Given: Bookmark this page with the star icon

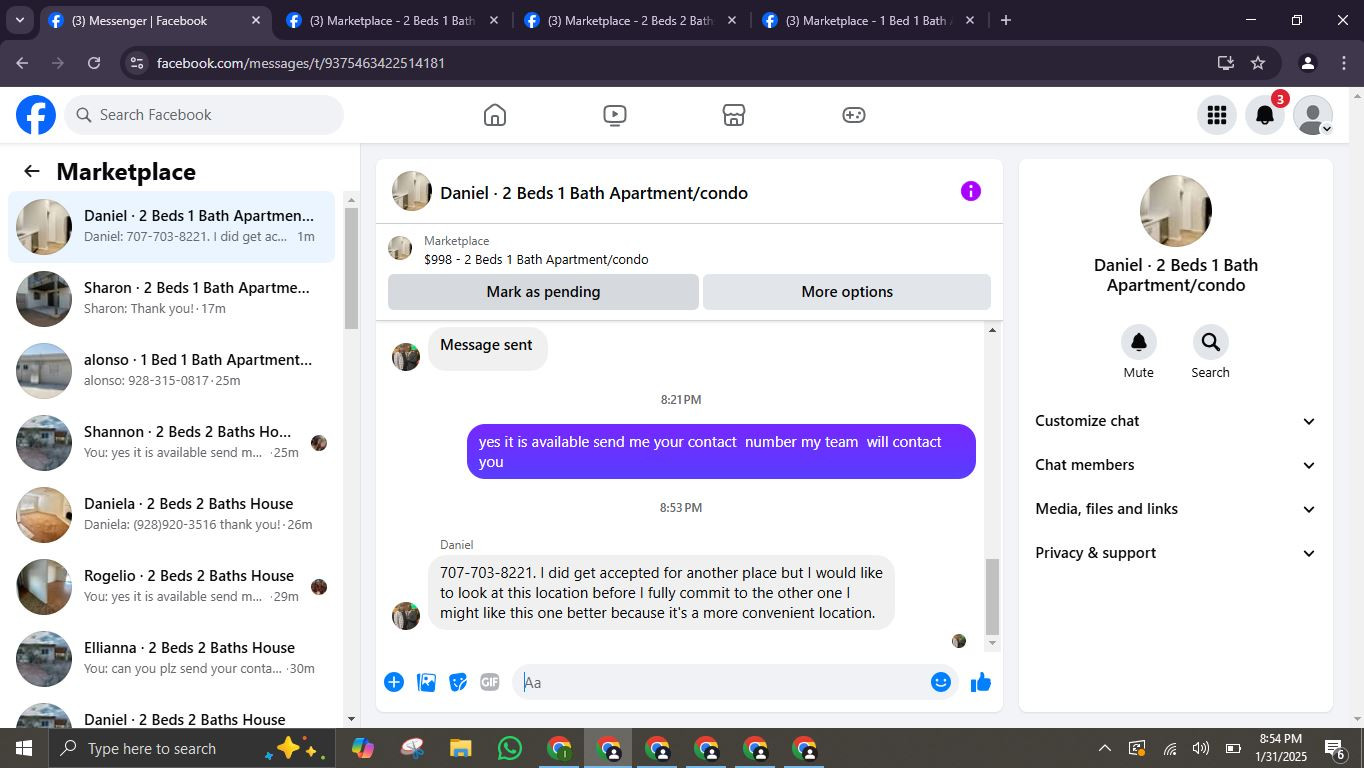Looking at the screenshot, I should click(x=1258, y=63).
